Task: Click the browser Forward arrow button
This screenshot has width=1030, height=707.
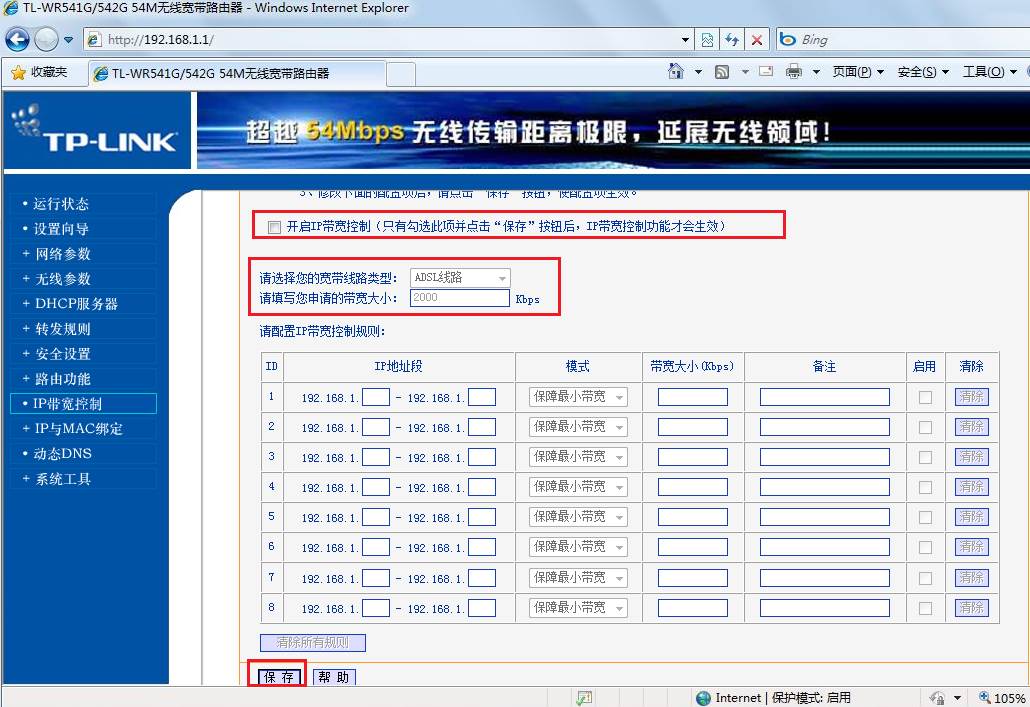Action: 46,39
